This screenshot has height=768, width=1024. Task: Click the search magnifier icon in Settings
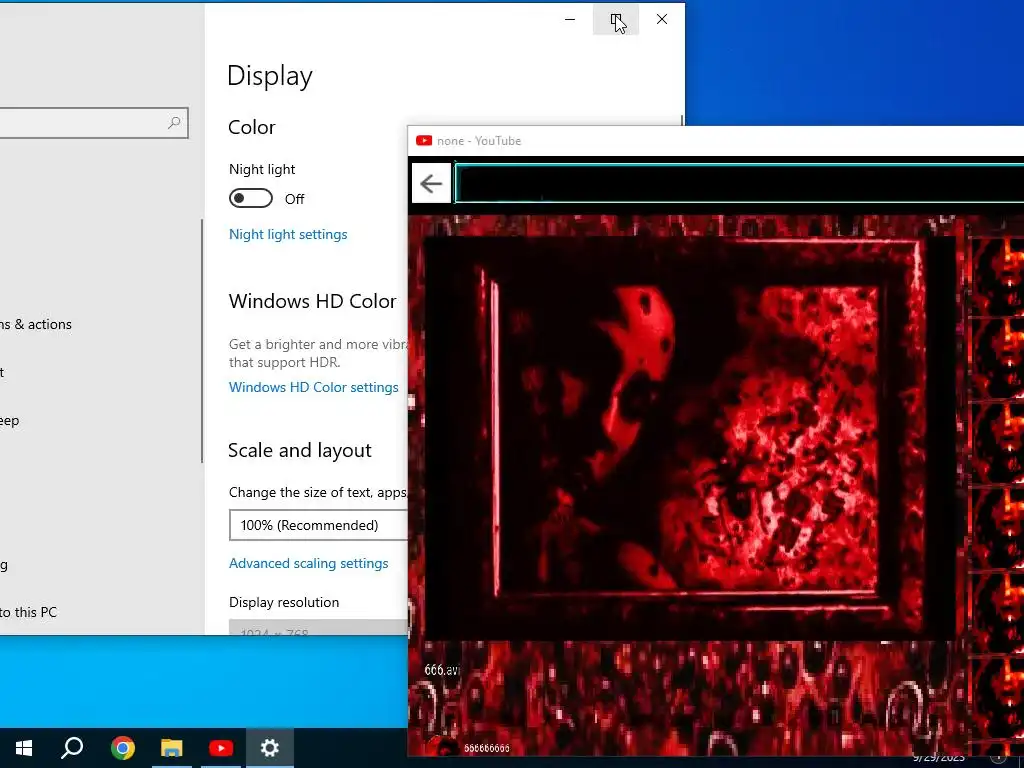pos(174,123)
